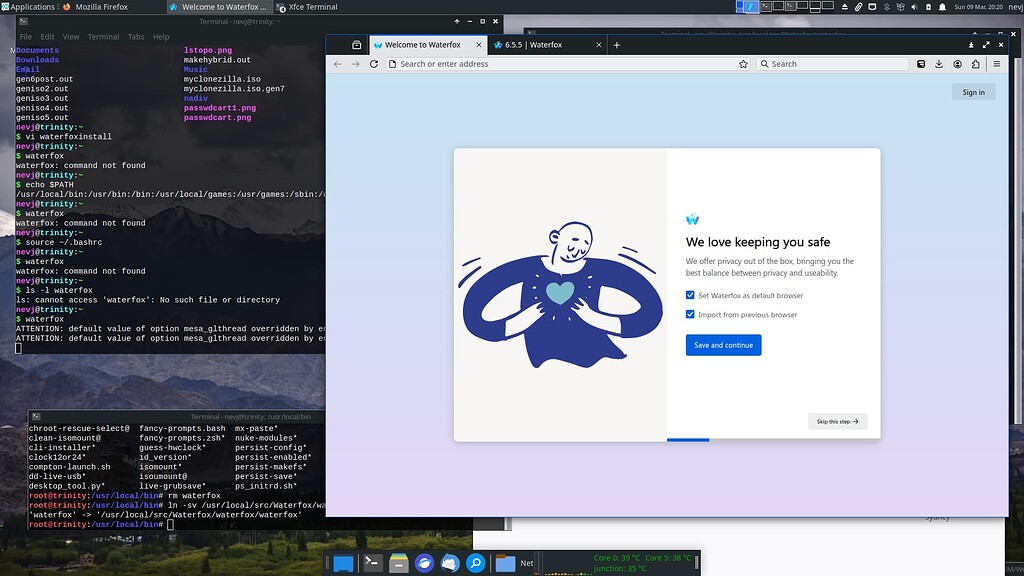This screenshot has width=1024, height=576.
Task: Open the Waterfox hamburger menu
Action: click(996, 63)
